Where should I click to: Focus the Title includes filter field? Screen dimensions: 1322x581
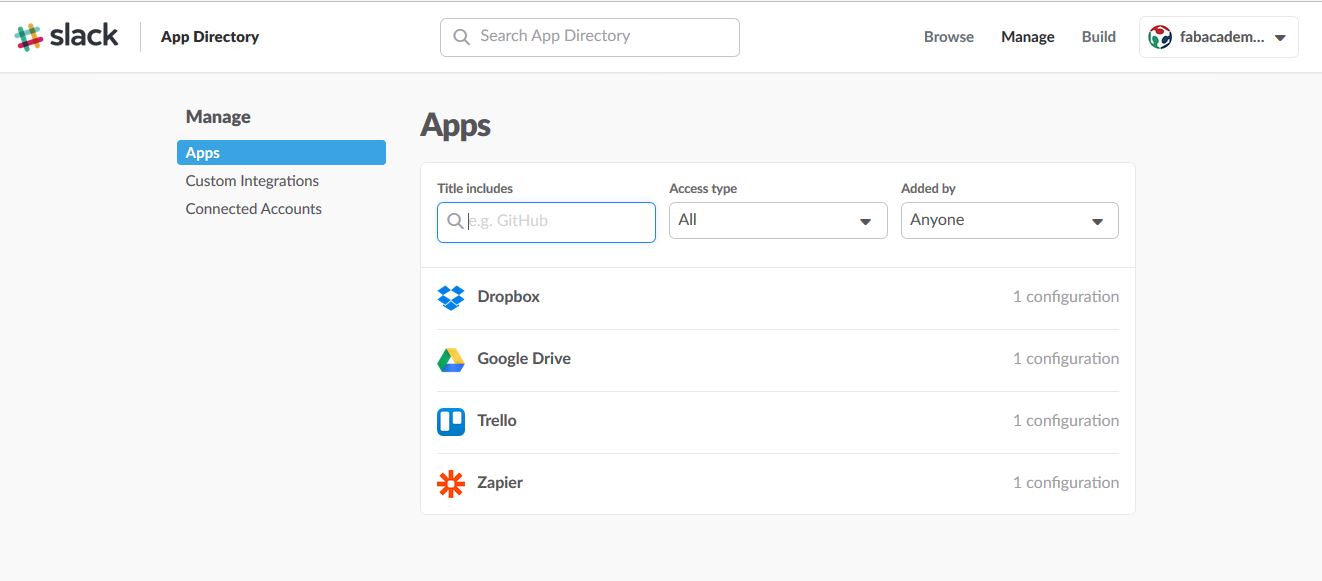546,222
